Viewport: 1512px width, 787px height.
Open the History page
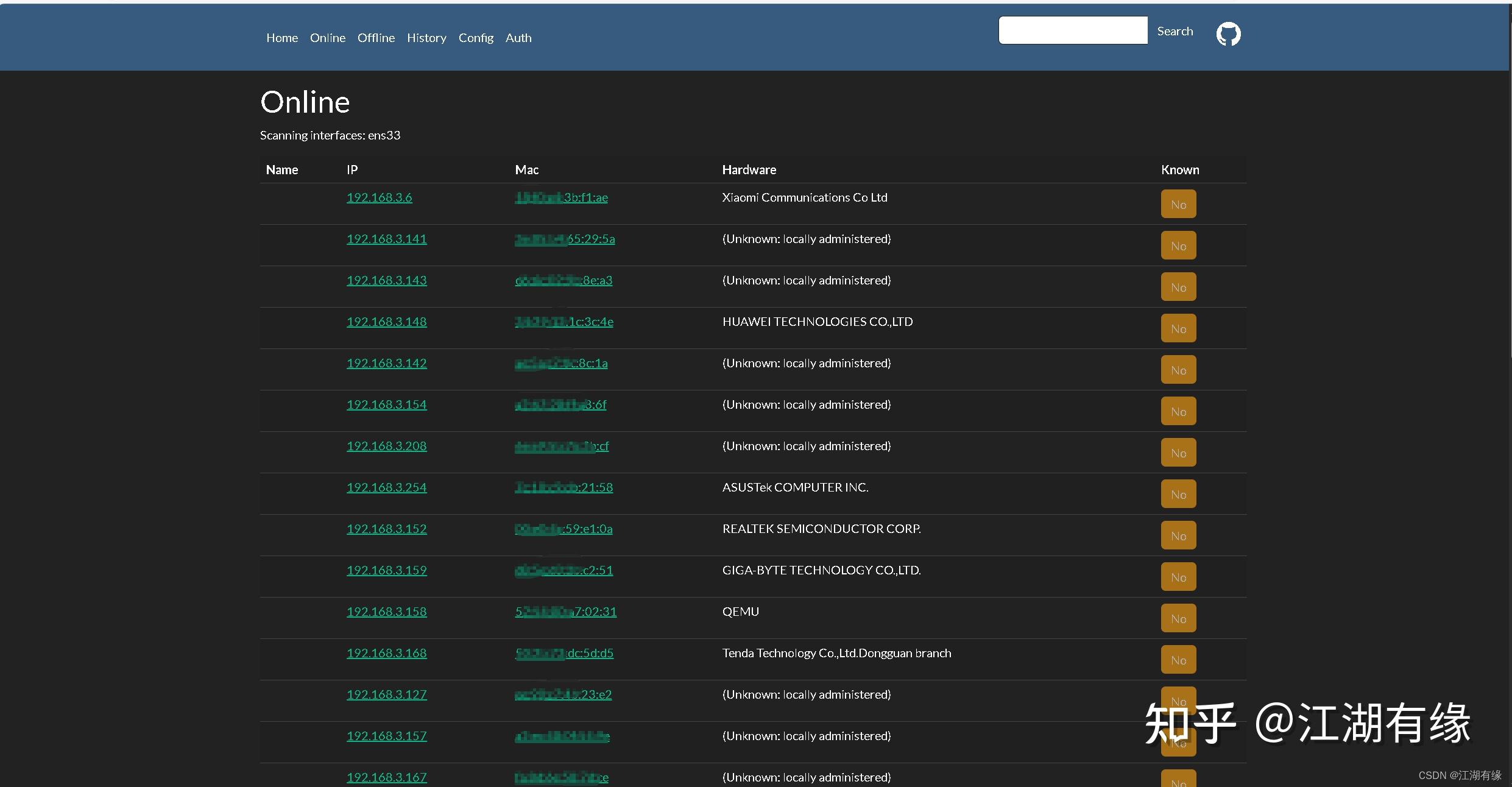coord(426,37)
